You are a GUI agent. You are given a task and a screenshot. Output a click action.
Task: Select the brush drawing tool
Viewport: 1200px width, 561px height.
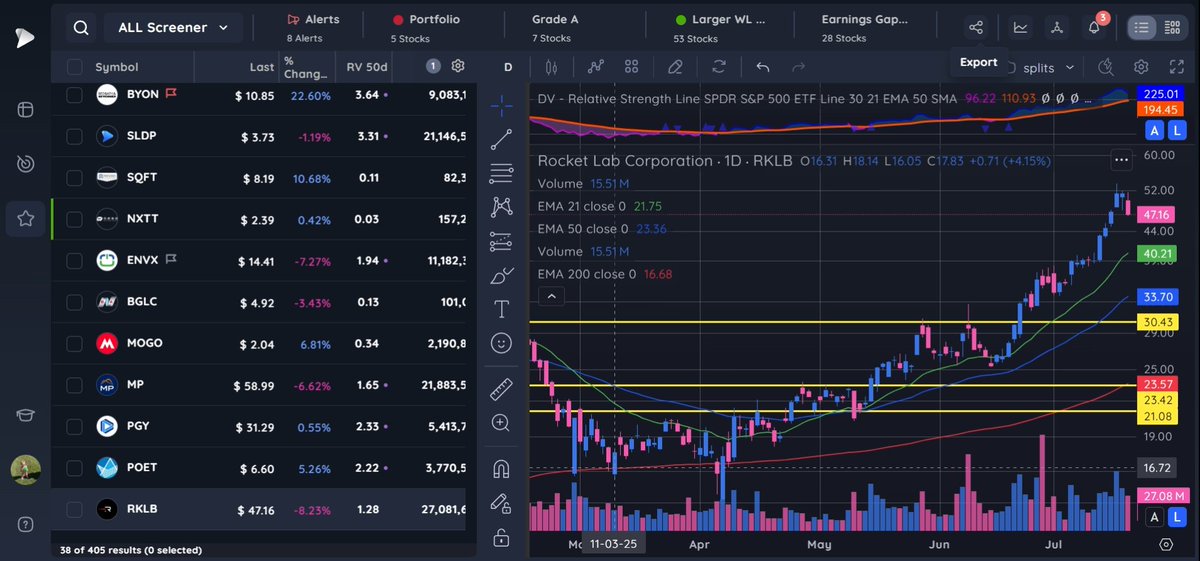tap(502, 275)
